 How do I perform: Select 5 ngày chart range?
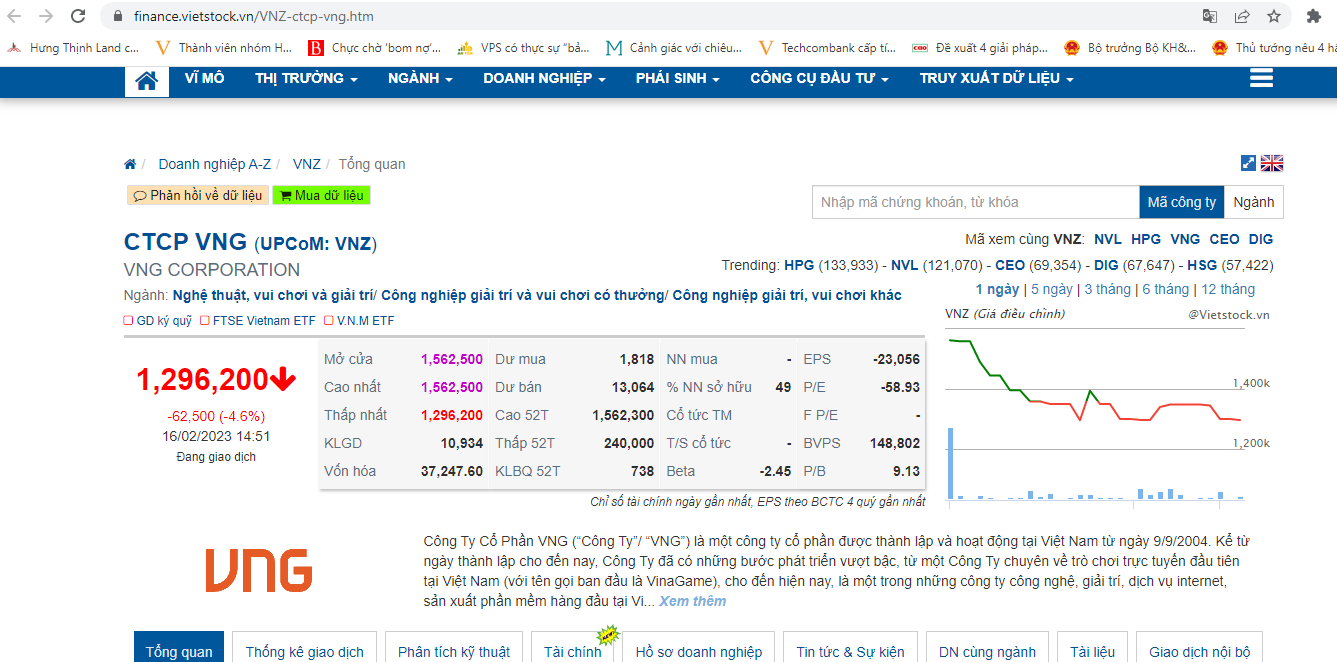[x=1052, y=289]
